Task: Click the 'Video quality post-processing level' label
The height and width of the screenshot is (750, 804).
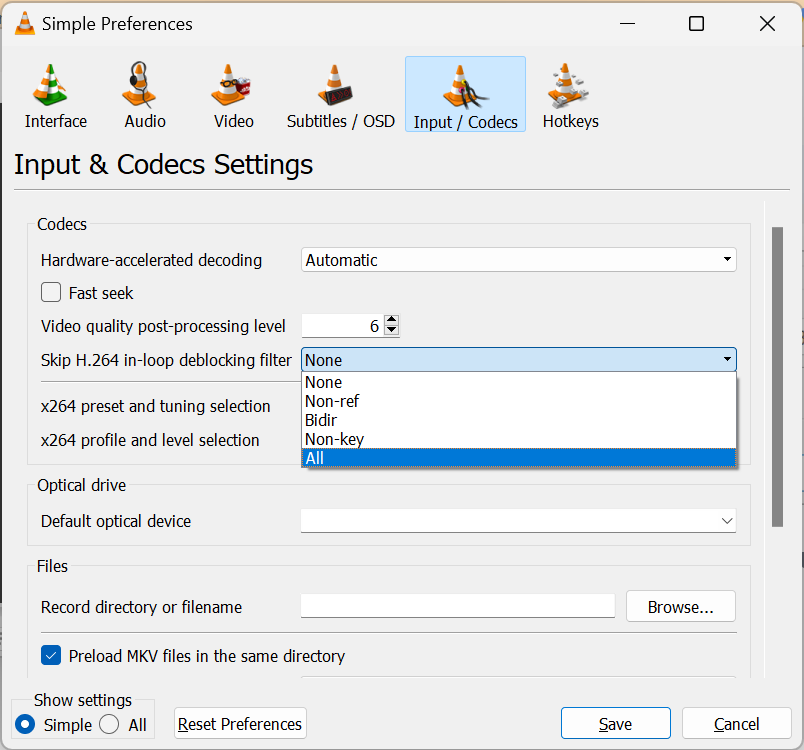Action: [x=163, y=326]
